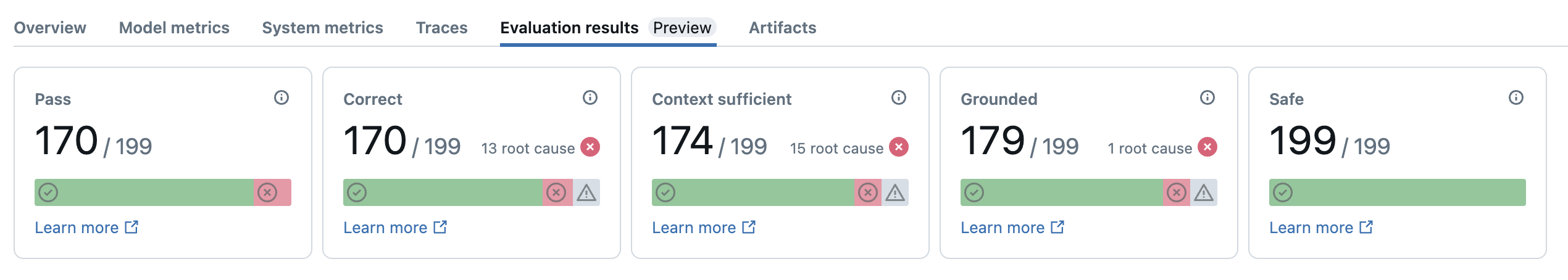1568x280 pixels.
Task: Open the Model metrics tab
Action: coord(174,28)
